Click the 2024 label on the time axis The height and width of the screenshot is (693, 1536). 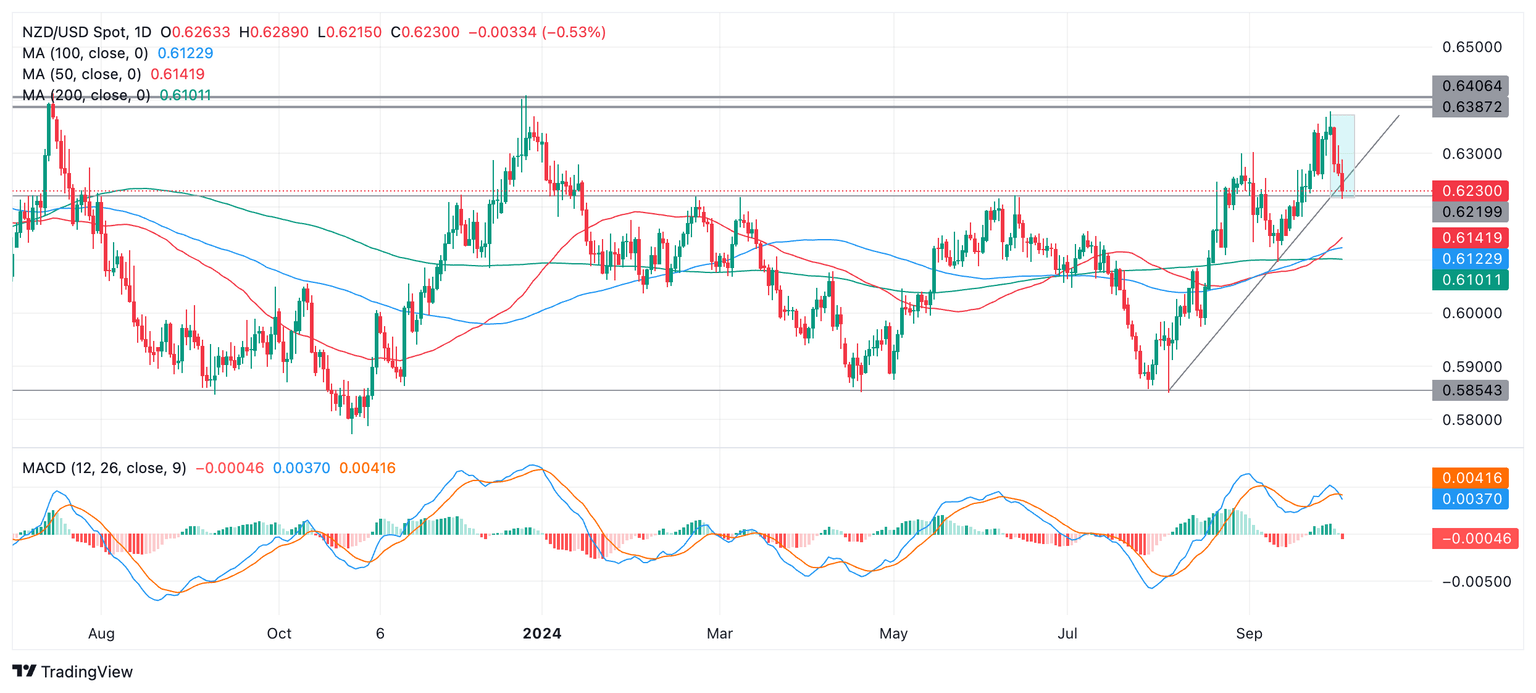pos(541,633)
